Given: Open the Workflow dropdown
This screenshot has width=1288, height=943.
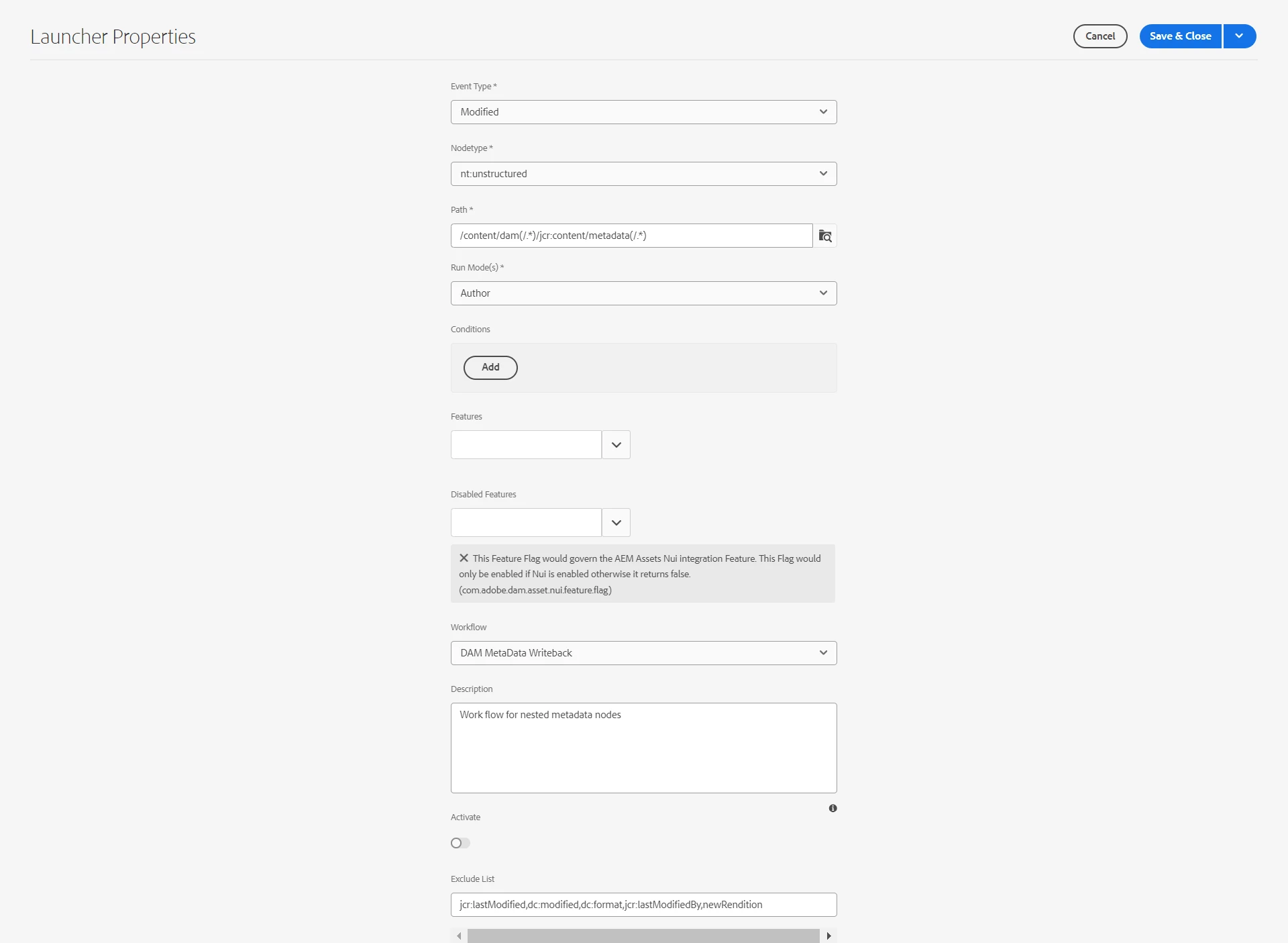Looking at the screenshot, I should tap(643, 653).
